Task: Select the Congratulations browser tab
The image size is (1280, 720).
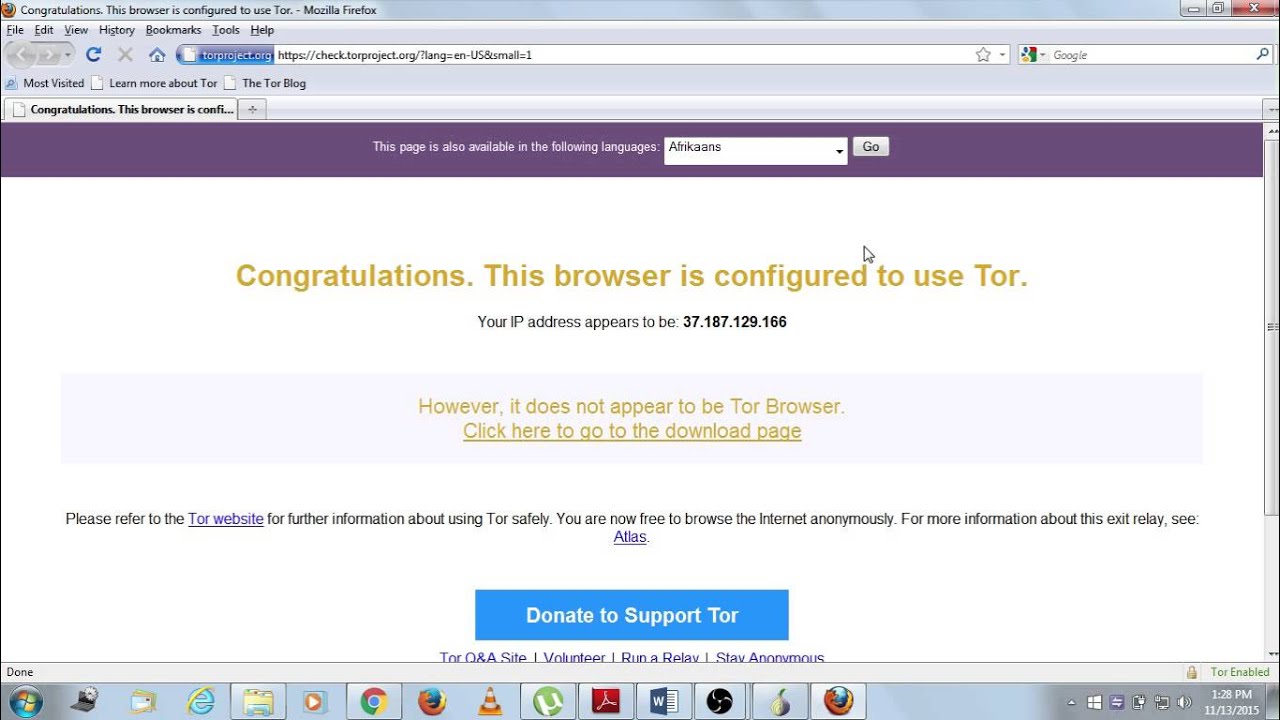Action: pos(122,109)
